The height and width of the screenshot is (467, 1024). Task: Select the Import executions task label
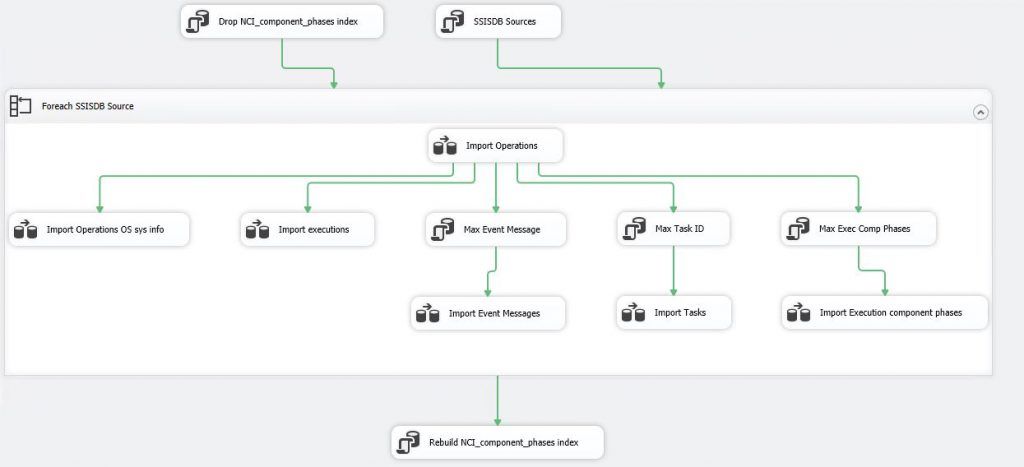(x=314, y=230)
